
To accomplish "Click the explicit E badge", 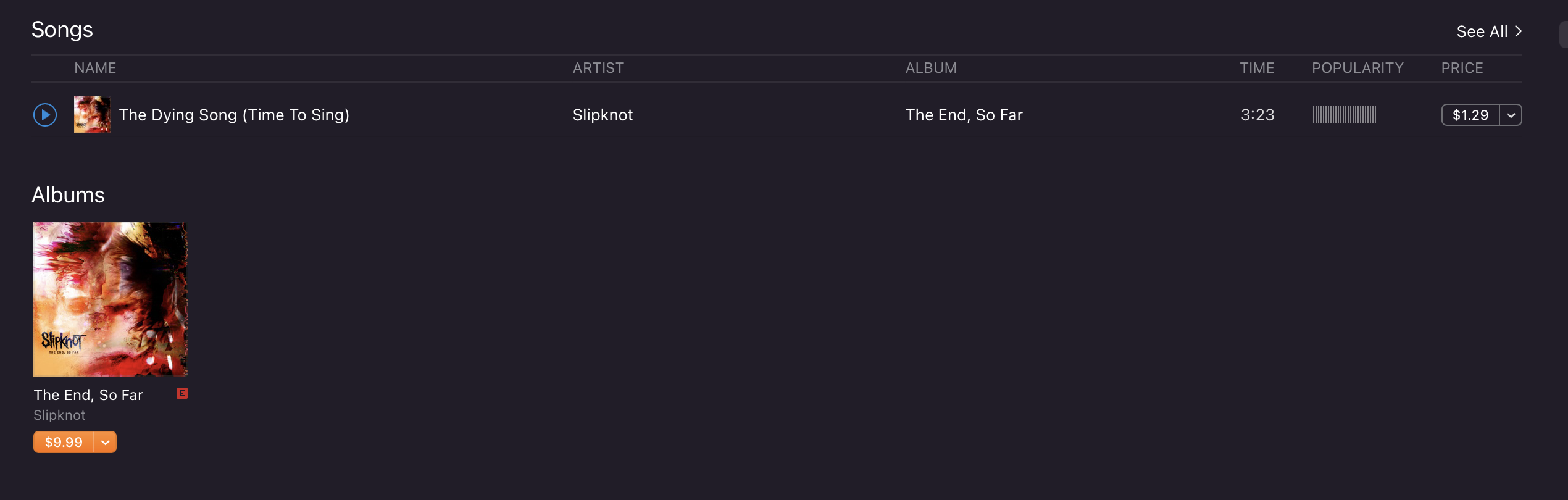I will coord(182,393).
